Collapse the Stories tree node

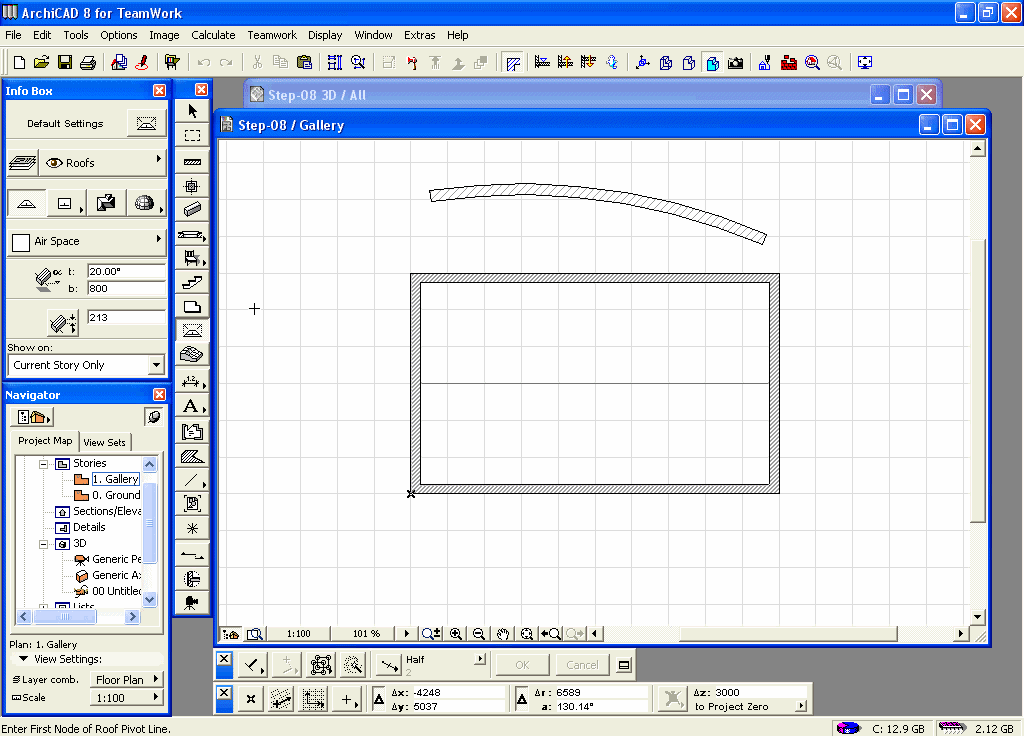click(x=43, y=464)
